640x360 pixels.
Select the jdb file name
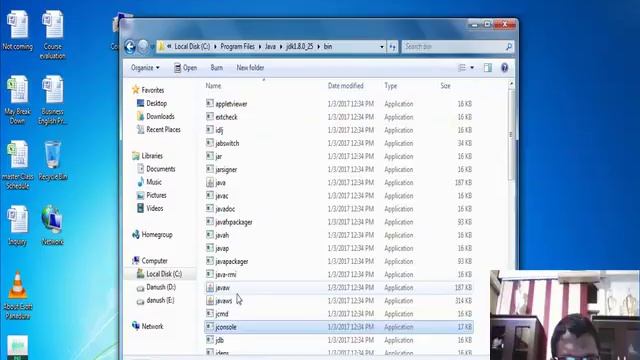(219, 340)
